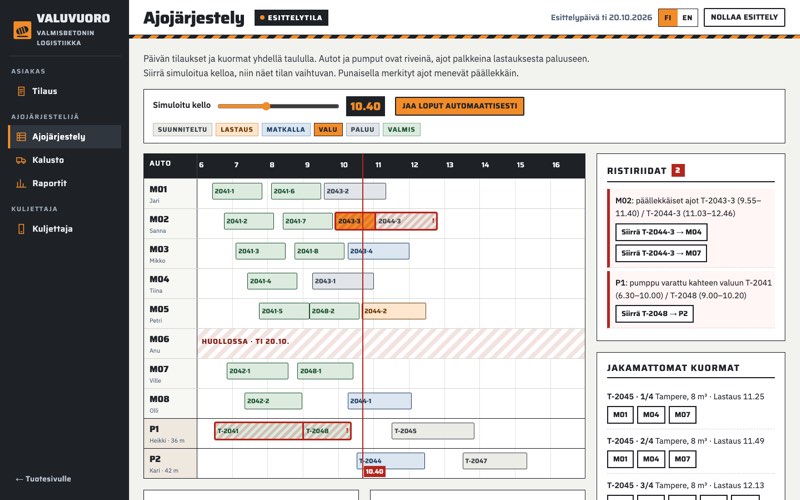The height and width of the screenshot is (500, 800).
Task: Select the conflicting 2044-3 run bar
Action: 406,221
